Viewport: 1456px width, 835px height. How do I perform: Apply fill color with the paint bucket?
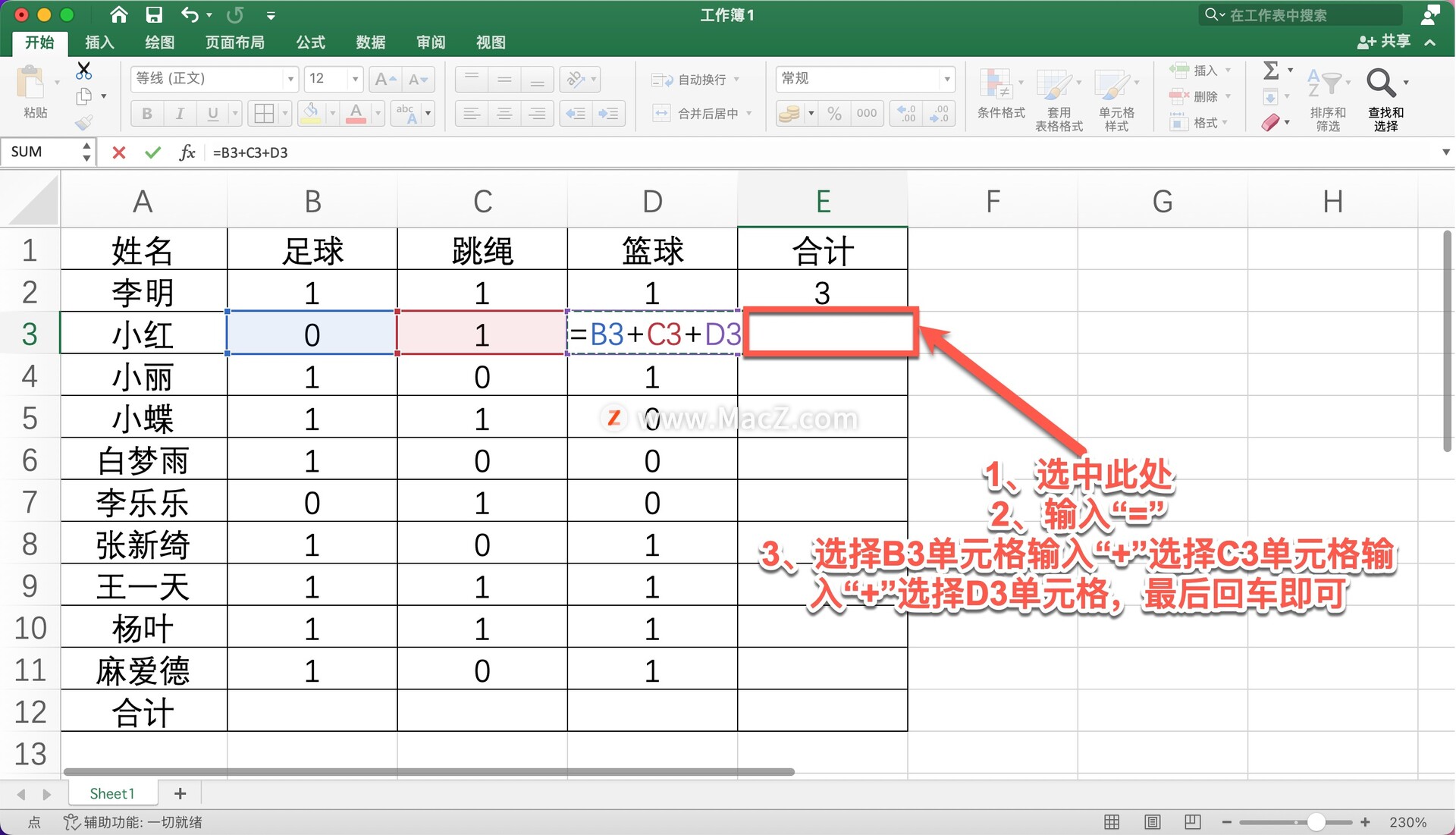[x=311, y=114]
